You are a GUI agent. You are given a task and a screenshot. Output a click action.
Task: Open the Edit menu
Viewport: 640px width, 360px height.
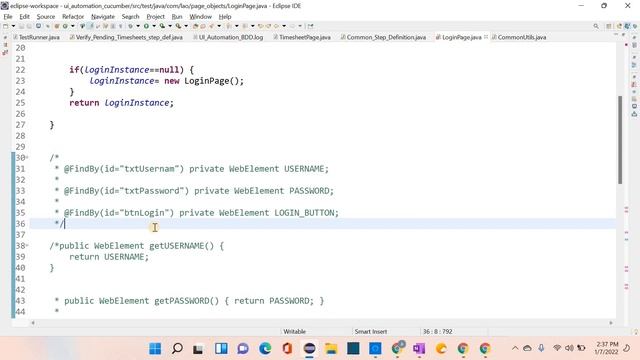(24, 17)
